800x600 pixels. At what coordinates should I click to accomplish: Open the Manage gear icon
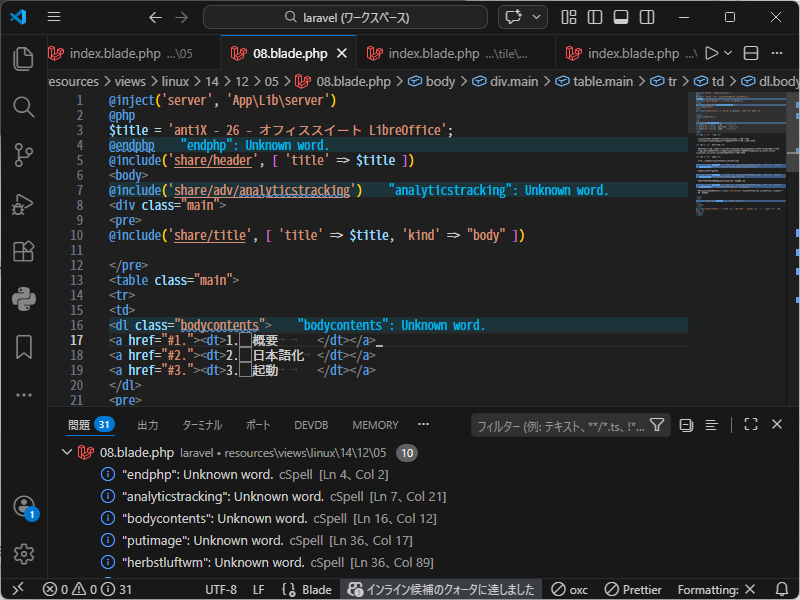tap(23, 553)
